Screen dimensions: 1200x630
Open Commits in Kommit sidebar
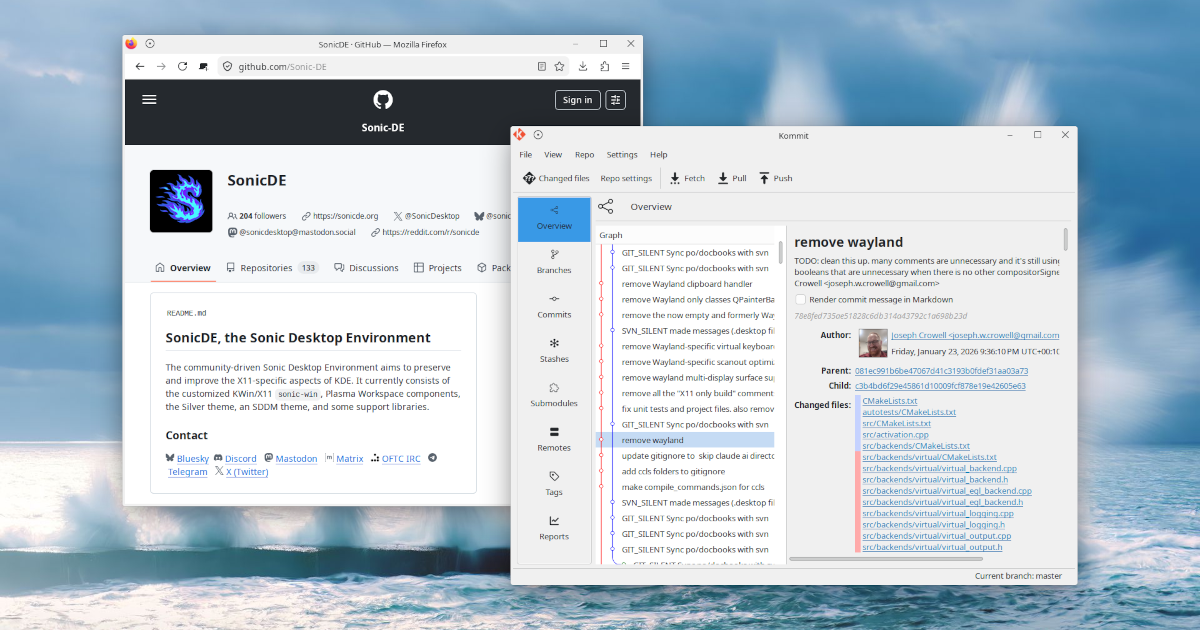(554, 307)
